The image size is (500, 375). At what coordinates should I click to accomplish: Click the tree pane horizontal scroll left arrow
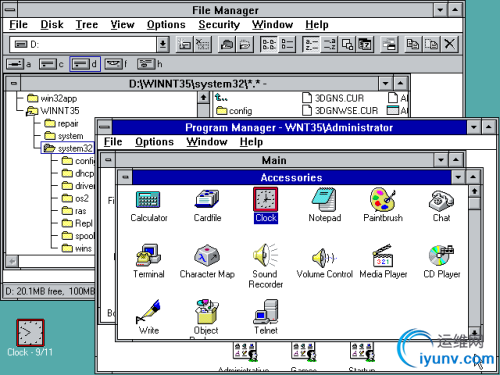12,261
